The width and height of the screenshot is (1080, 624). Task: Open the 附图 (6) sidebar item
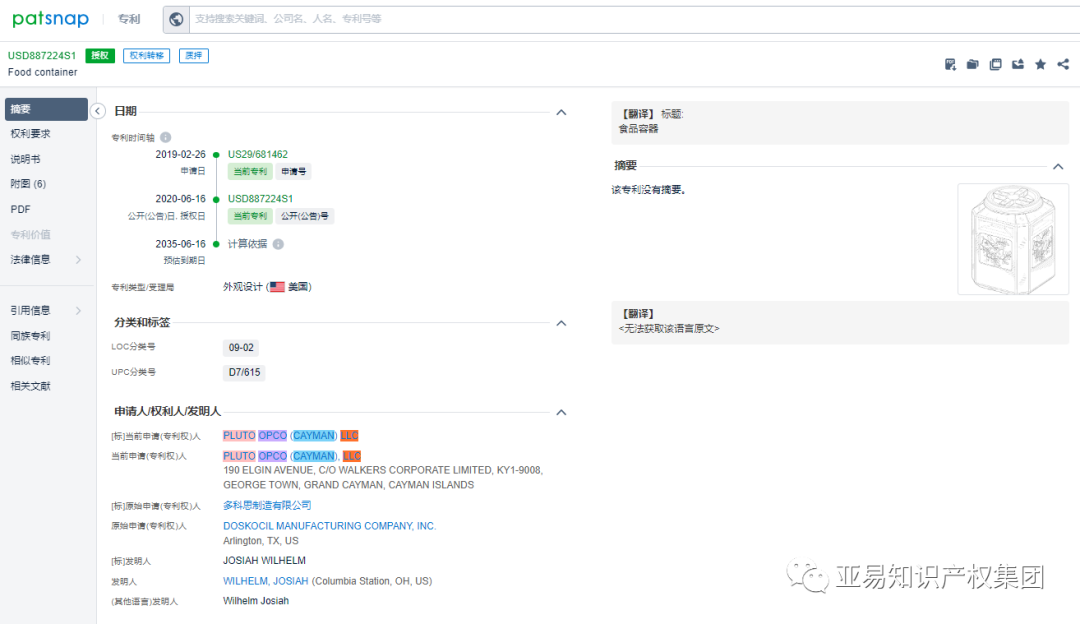(28, 184)
